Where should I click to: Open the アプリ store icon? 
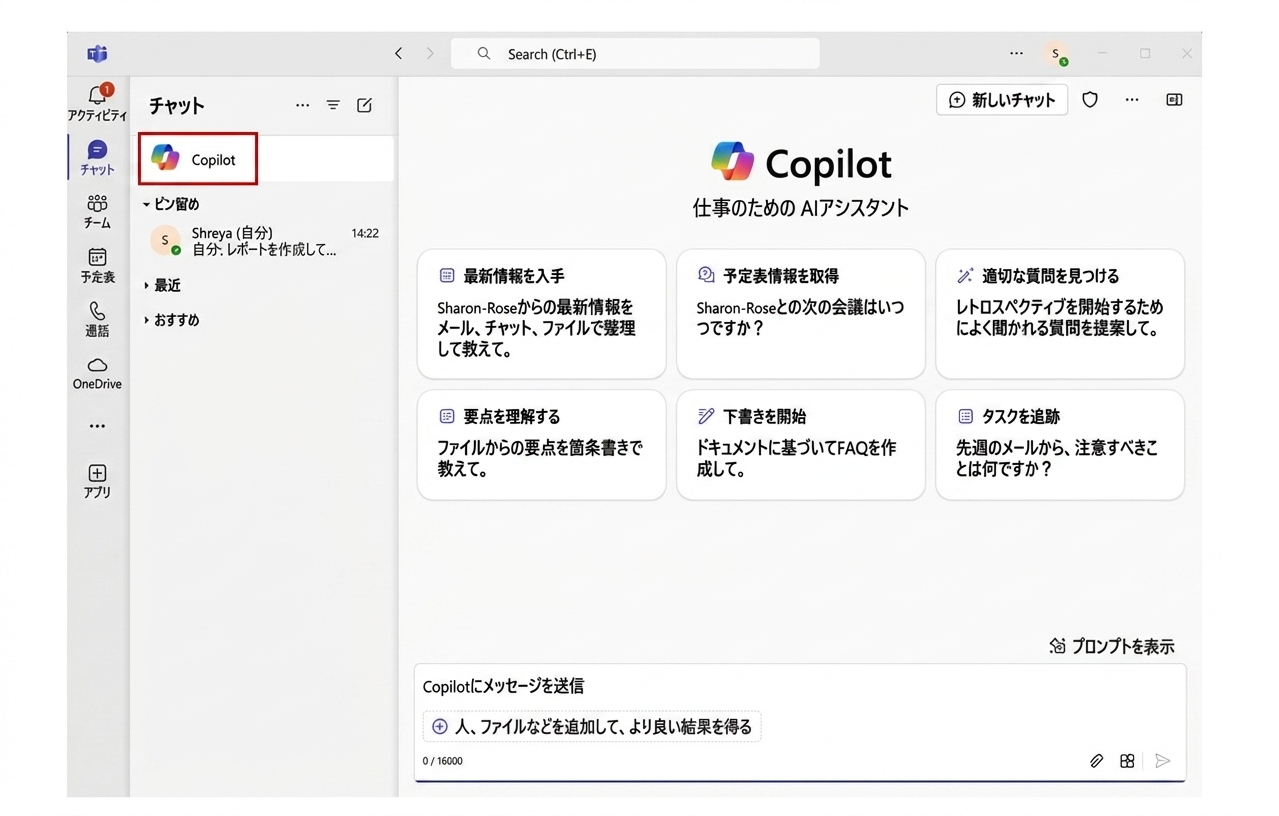pos(97,481)
